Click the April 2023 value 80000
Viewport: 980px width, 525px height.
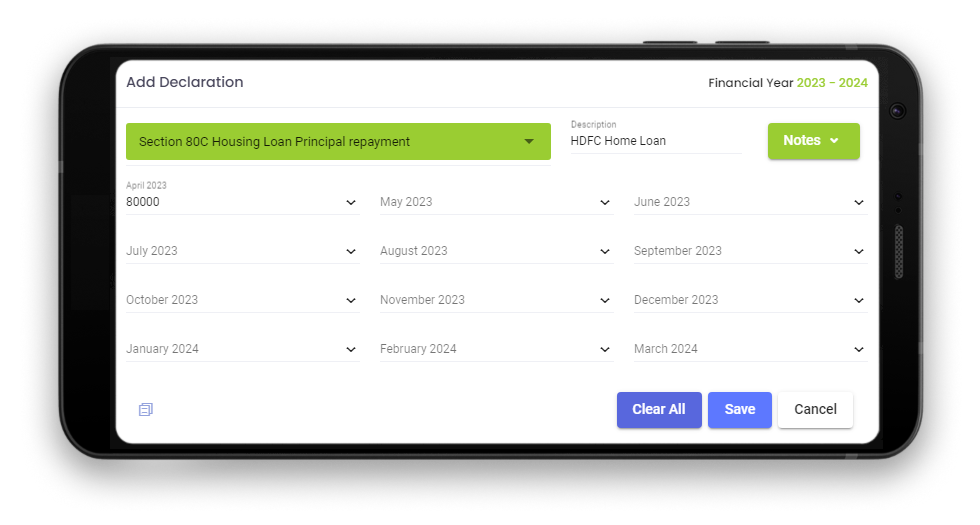[143, 202]
